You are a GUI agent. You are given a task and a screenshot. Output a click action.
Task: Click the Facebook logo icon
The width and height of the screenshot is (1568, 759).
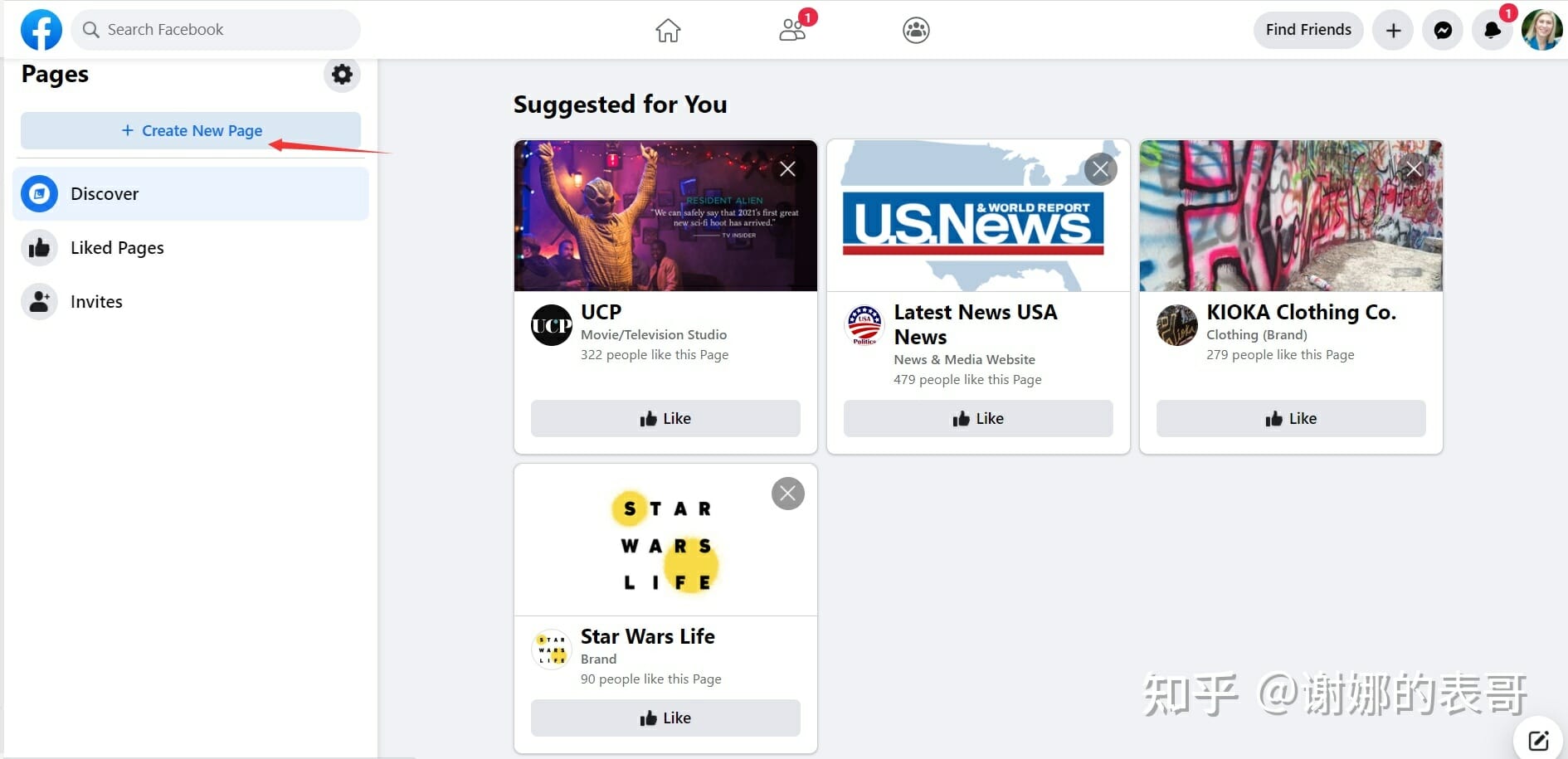click(41, 30)
